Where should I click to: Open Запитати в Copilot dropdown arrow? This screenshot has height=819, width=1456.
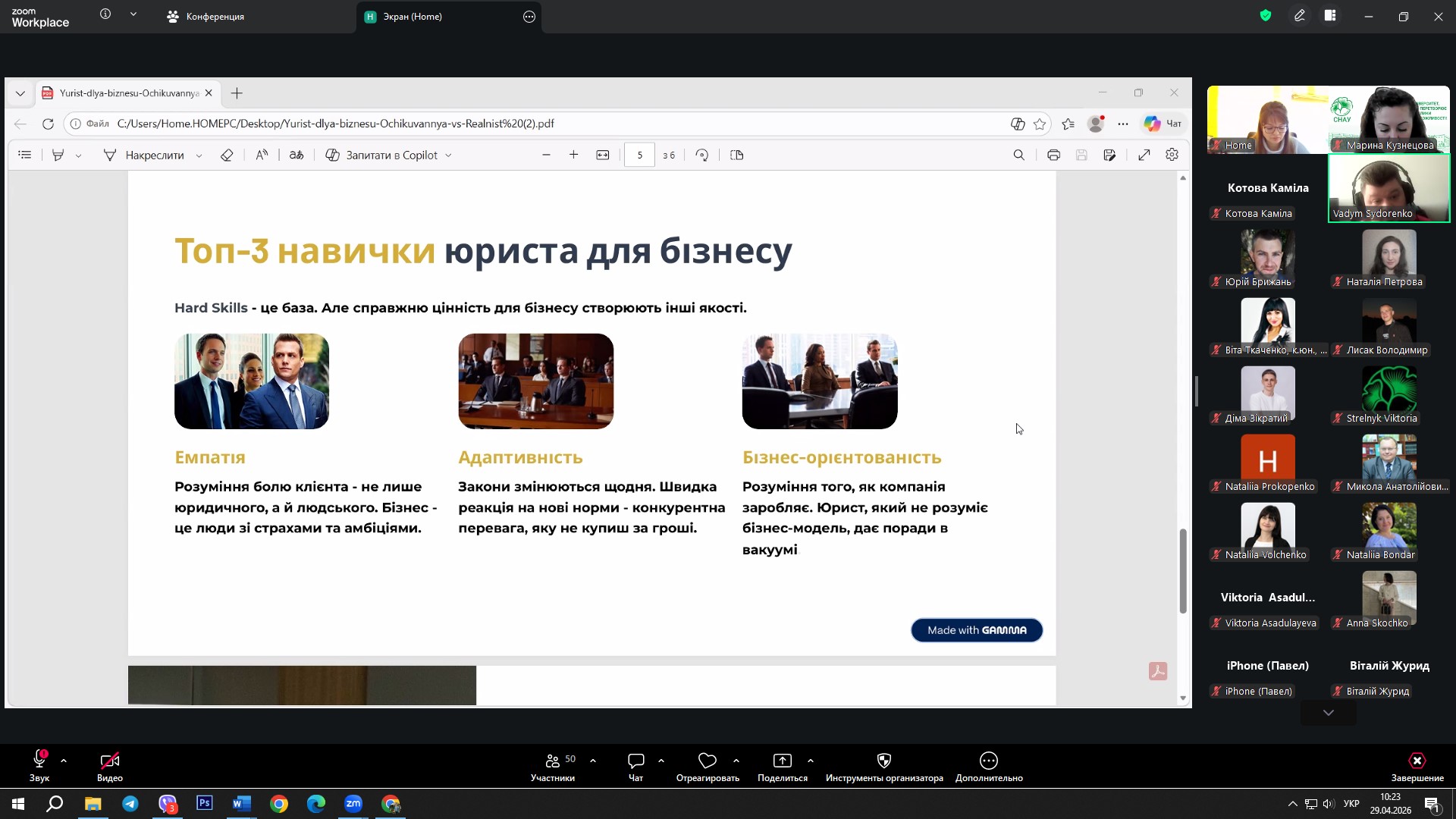(x=448, y=155)
